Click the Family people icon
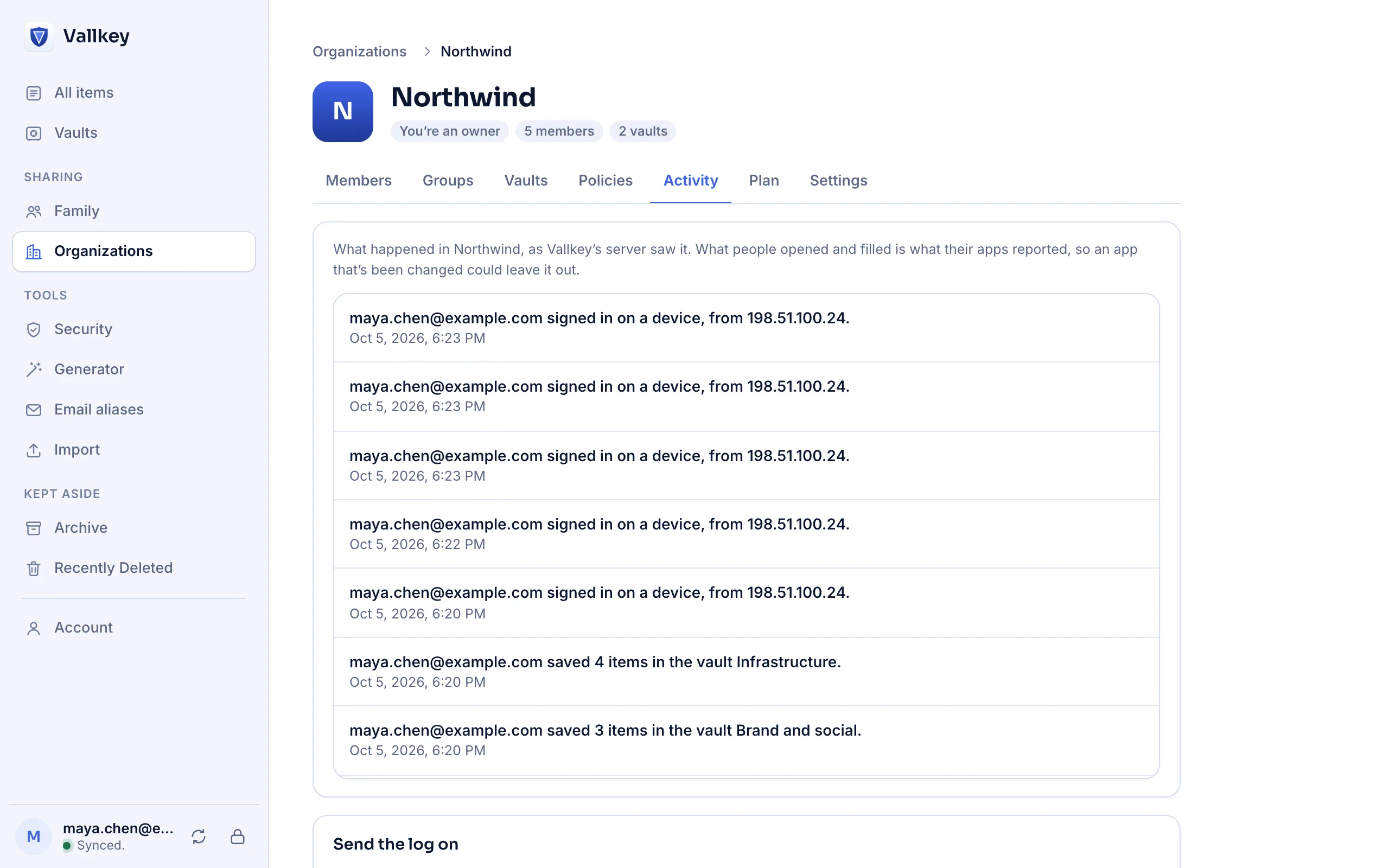This screenshot has width=1389, height=868. (x=34, y=211)
